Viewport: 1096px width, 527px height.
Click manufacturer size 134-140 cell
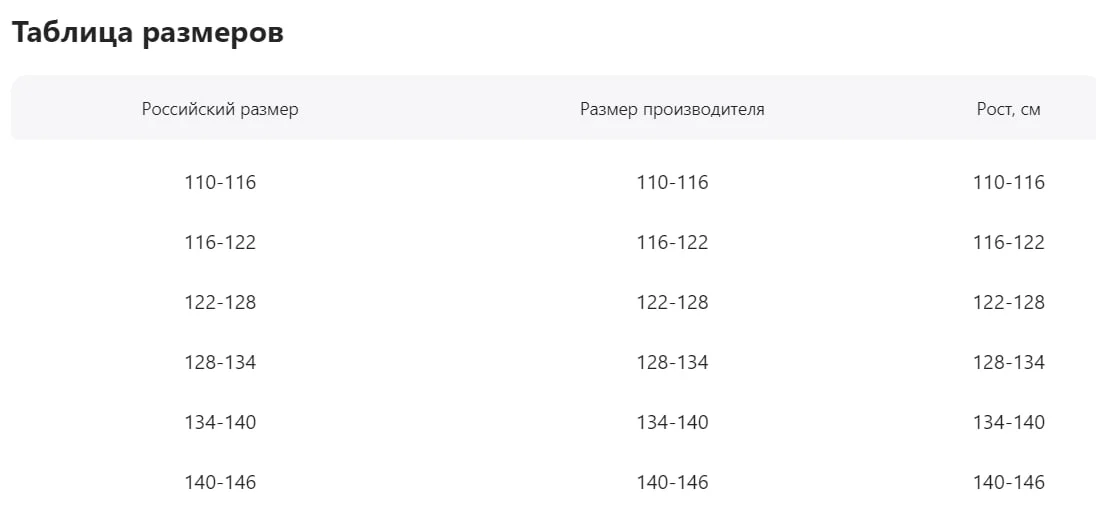coord(672,423)
